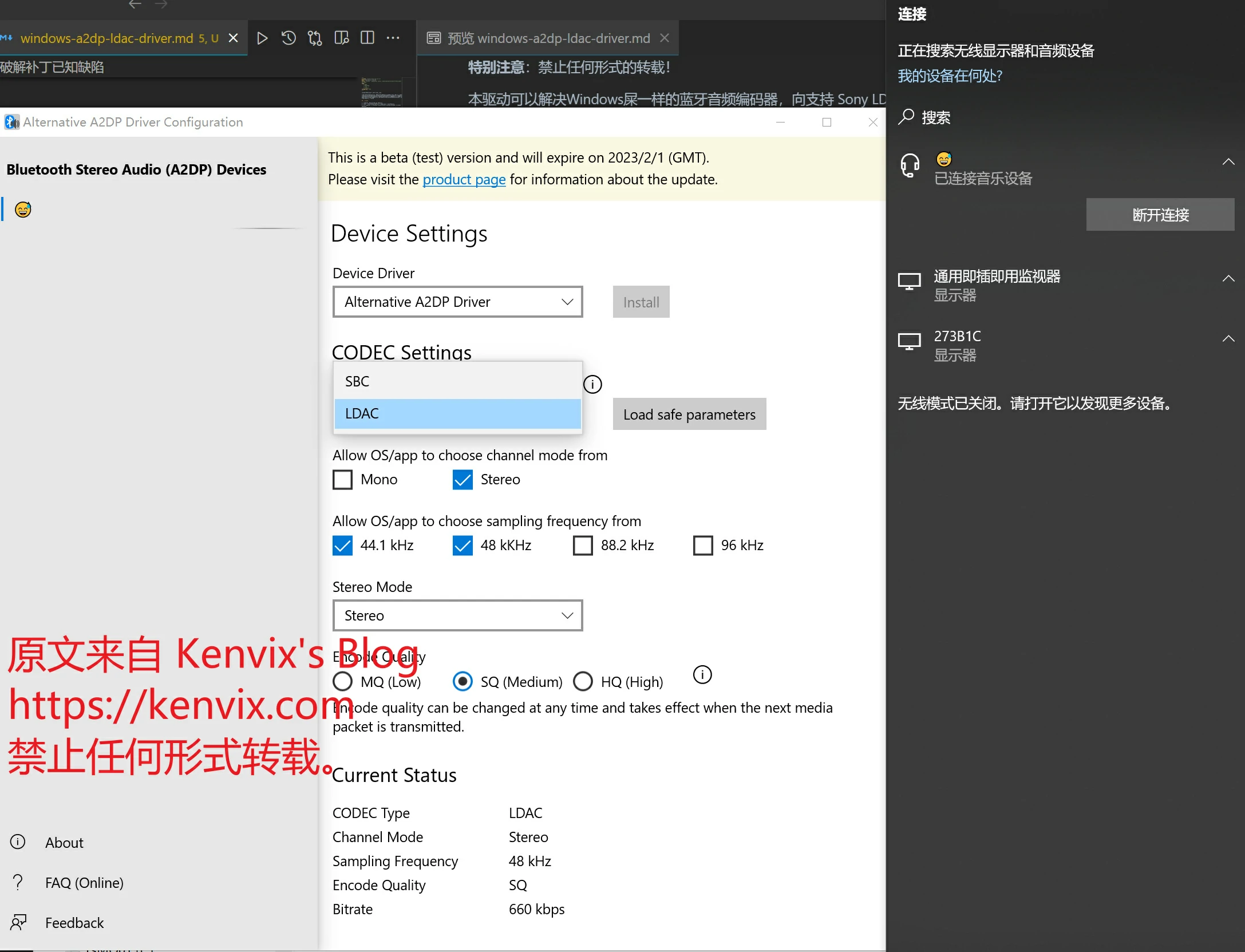Open the product page link

point(464,180)
